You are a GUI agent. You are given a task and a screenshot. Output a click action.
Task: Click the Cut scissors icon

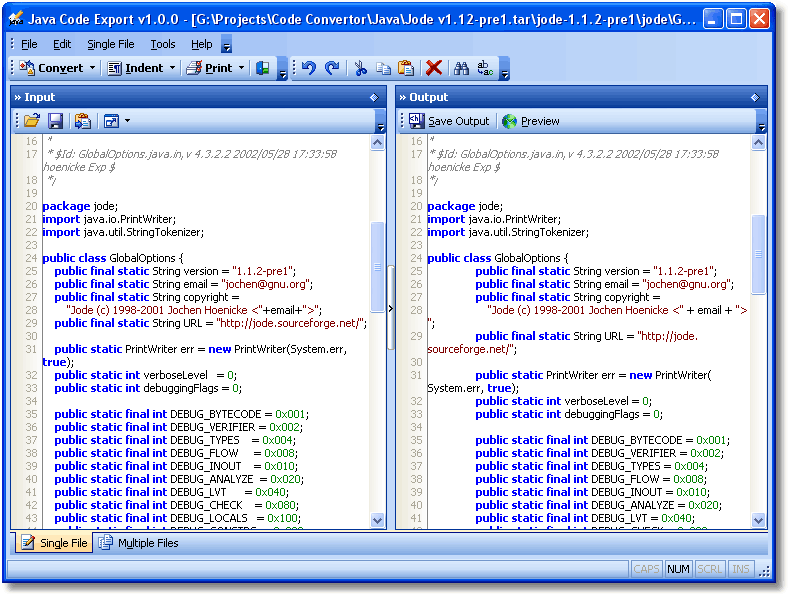360,68
